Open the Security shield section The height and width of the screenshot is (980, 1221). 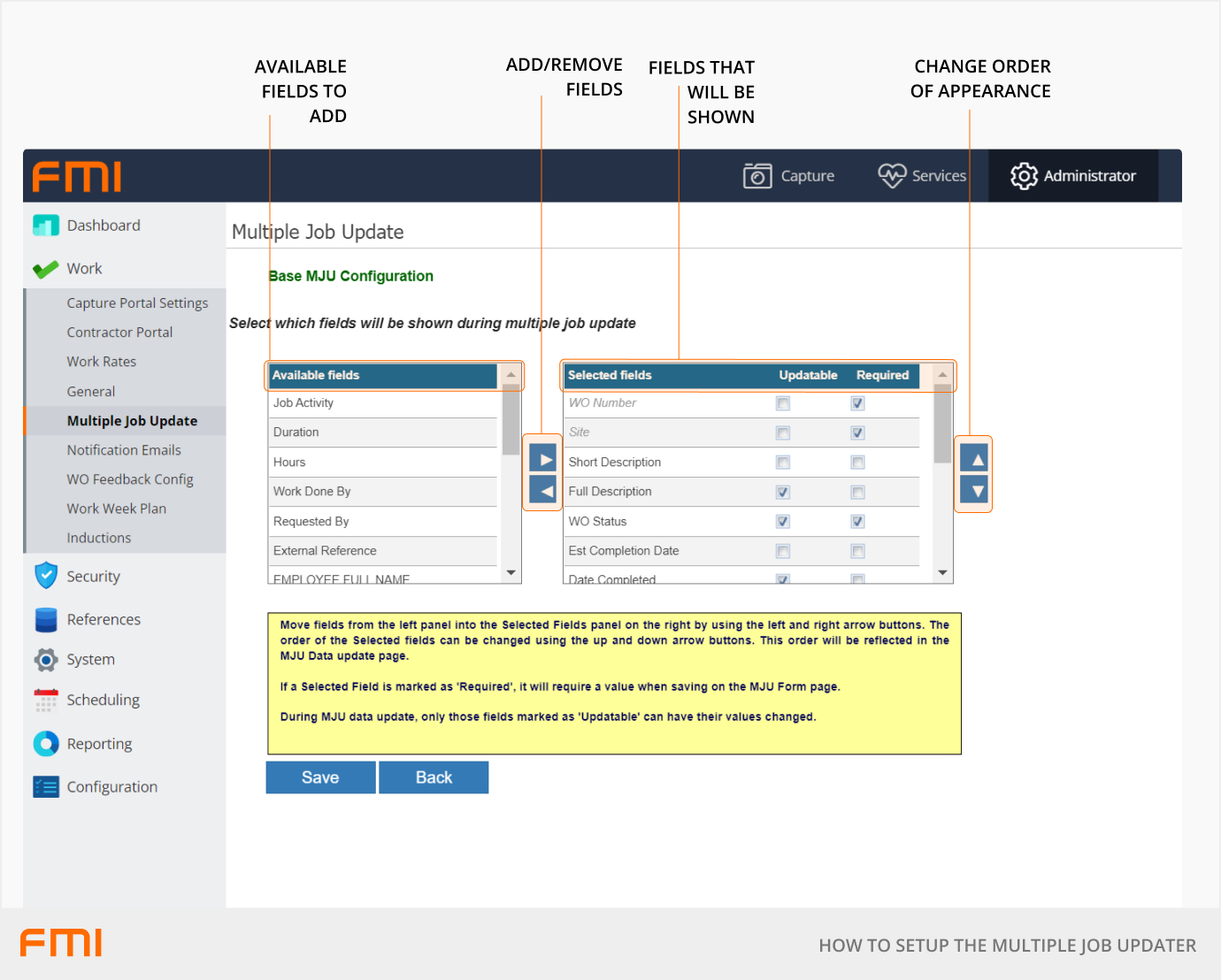click(46, 576)
